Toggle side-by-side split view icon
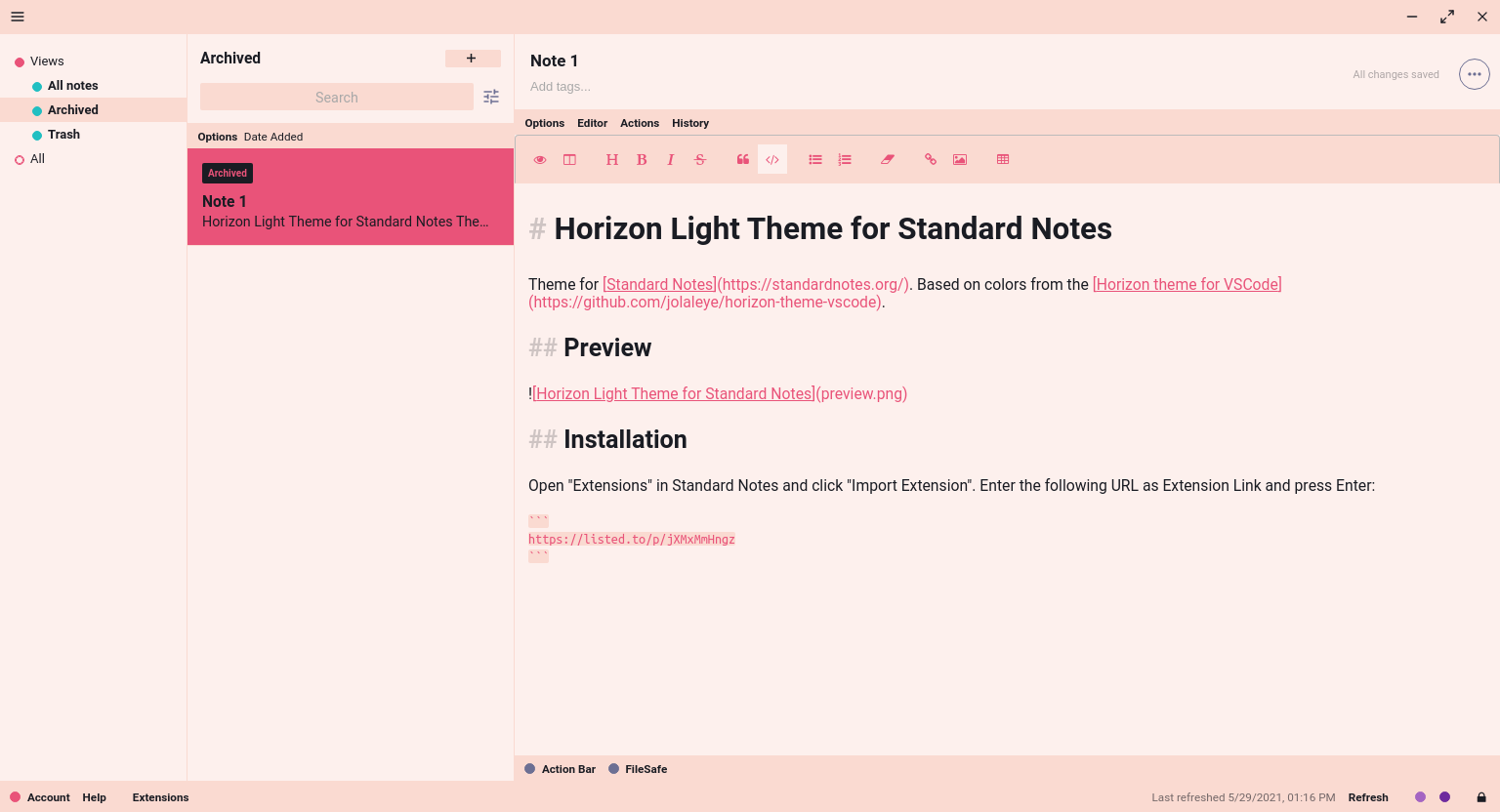 569,160
